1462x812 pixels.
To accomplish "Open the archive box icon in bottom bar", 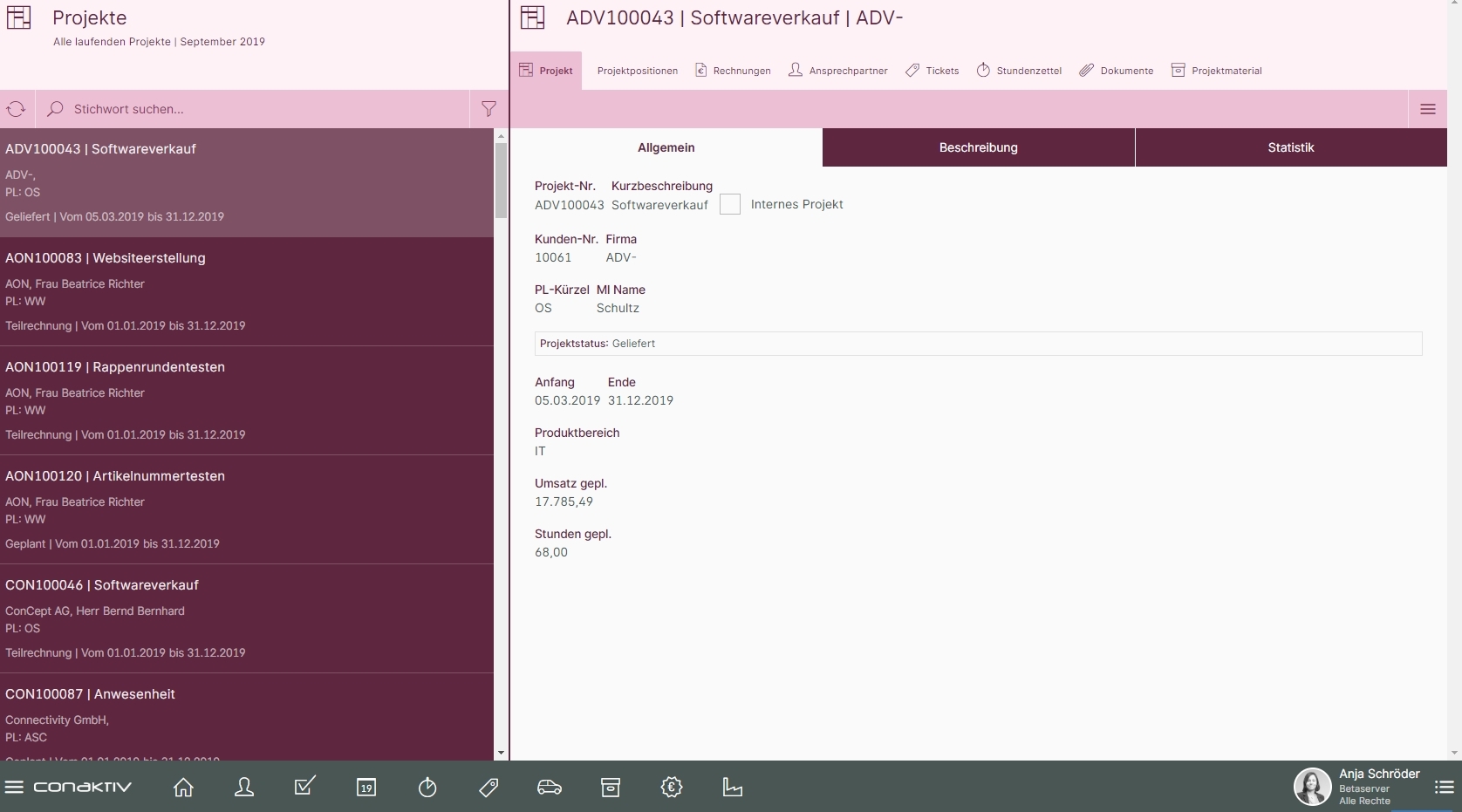I will click(611, 788).
